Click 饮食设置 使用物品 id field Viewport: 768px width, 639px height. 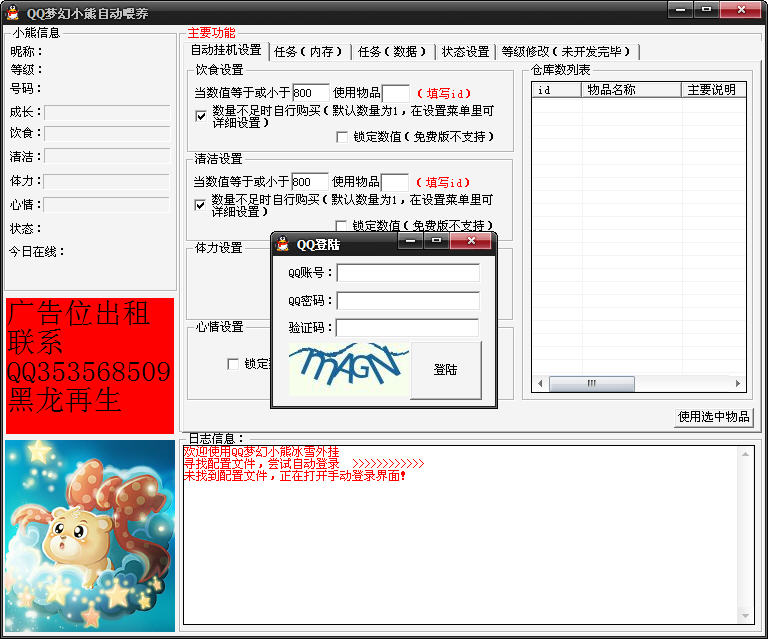pyautogui.click(x=395, y=93)
